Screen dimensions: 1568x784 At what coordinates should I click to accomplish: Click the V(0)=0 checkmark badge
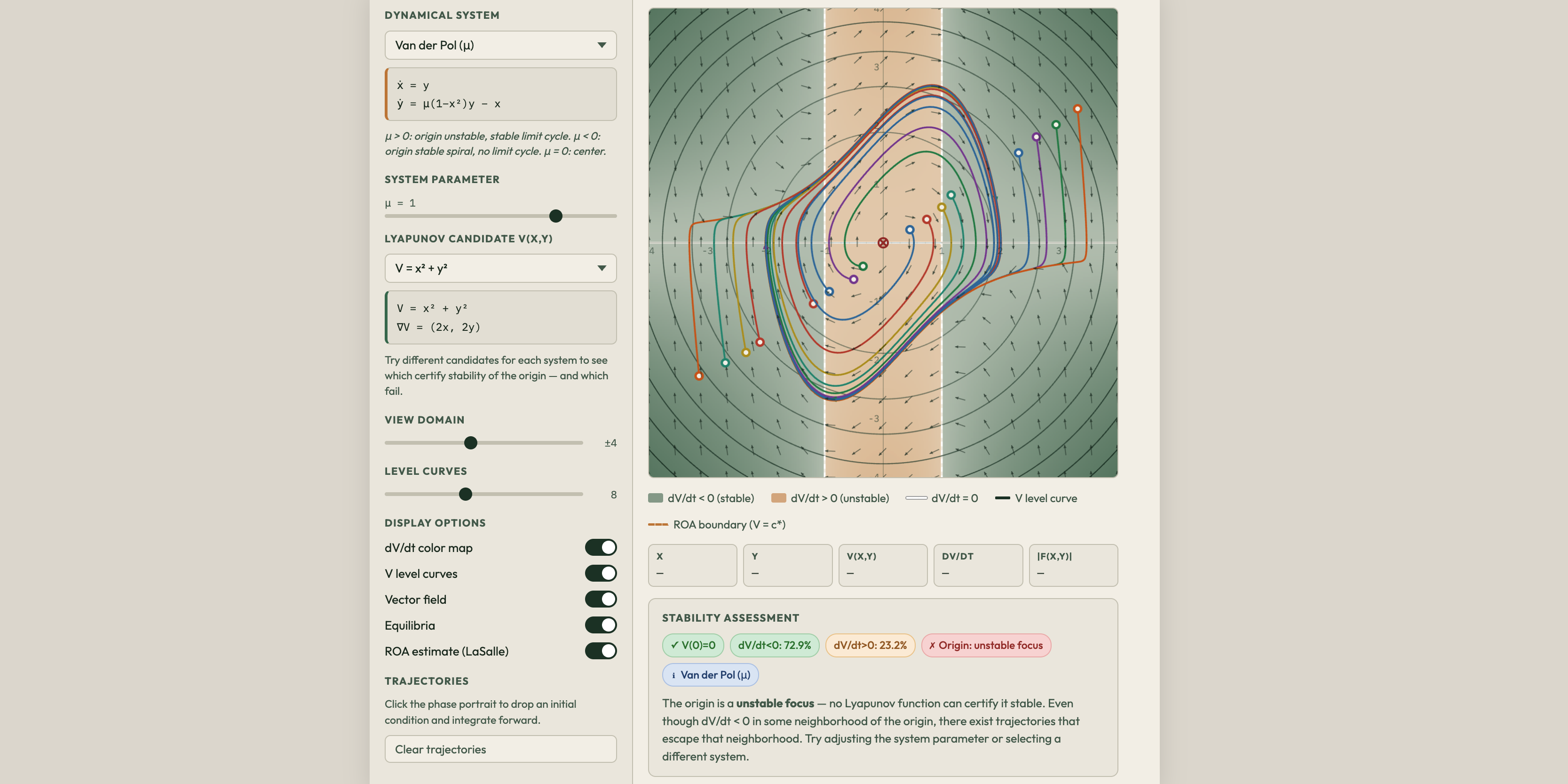click(x=692, y=645)
